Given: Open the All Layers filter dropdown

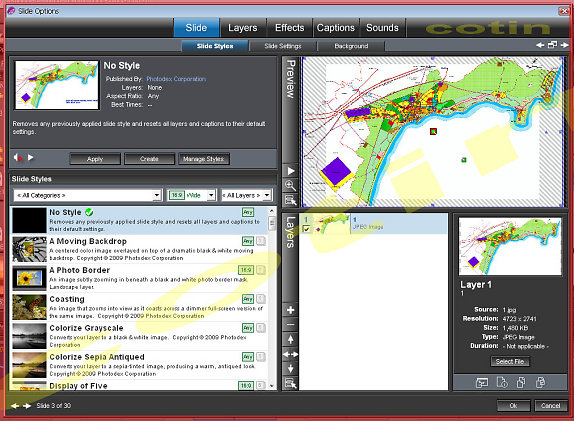Looking at the screenshot, I should pos(246,195).
